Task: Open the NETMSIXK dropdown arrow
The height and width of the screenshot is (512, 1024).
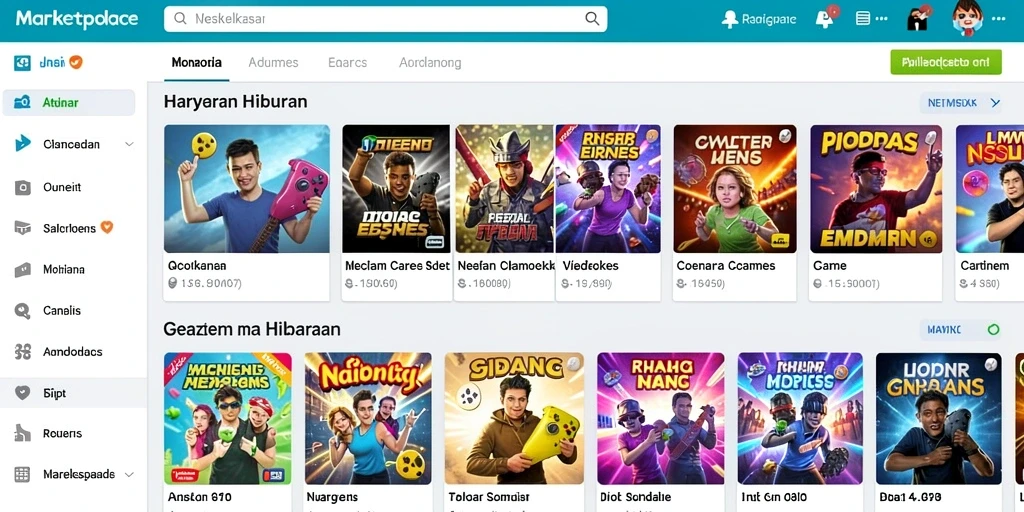Action: [x=995, y=103]
